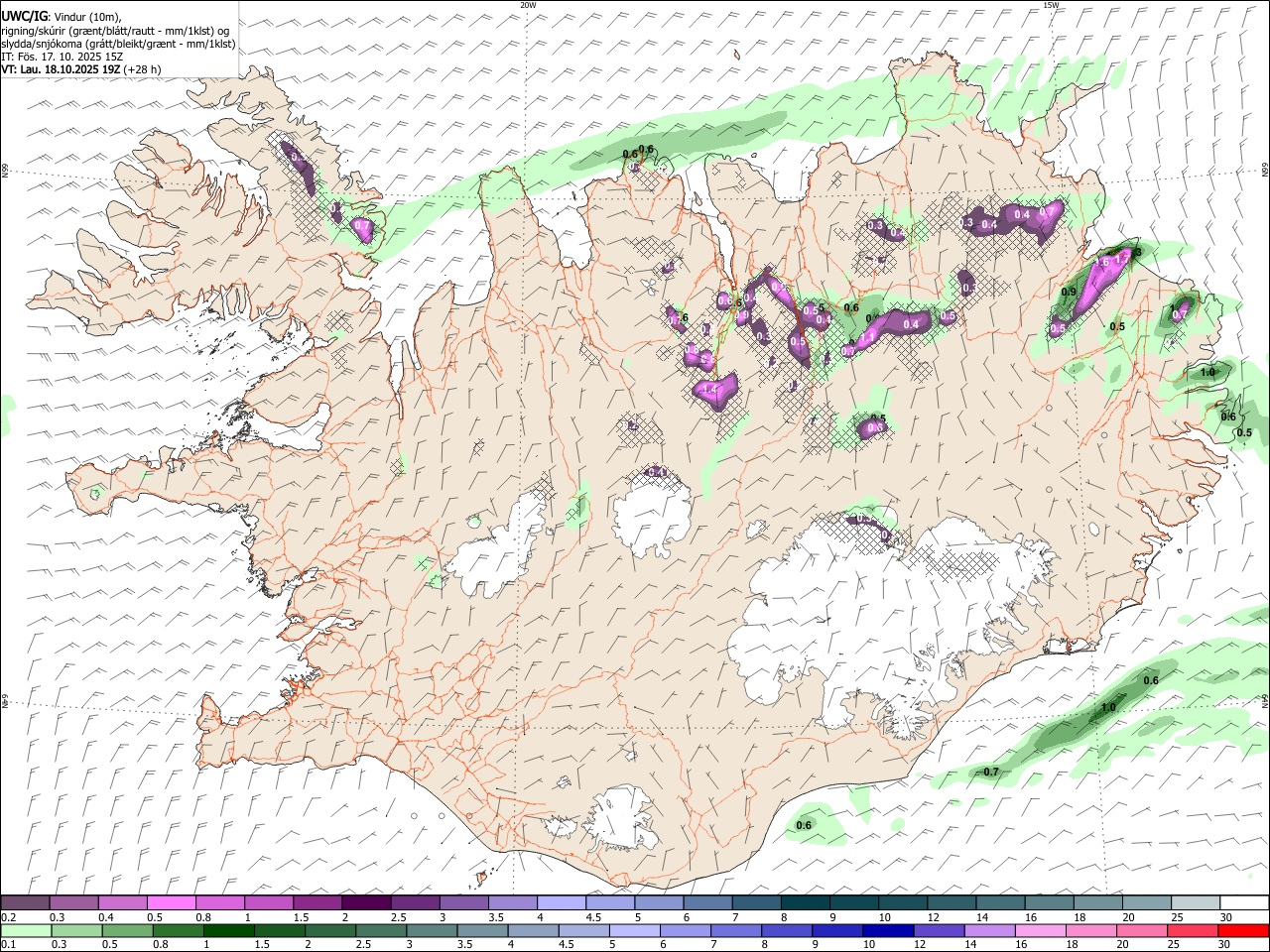Pick the navy blue 10 swatch in the rain scale
The width and height of the screenshot is (1270, 952).
886,930
